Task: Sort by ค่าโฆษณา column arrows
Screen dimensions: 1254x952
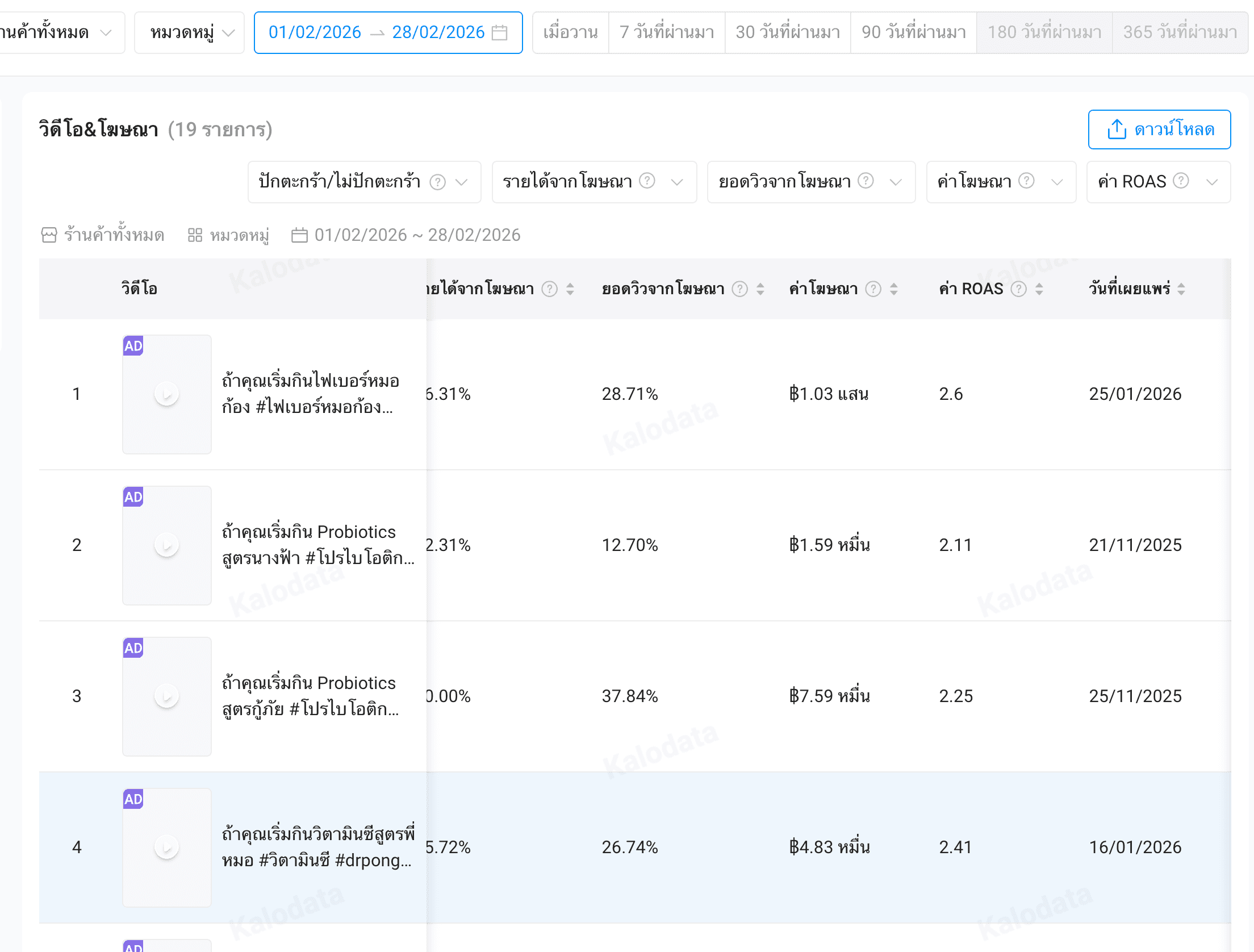Action: point(894,289)
